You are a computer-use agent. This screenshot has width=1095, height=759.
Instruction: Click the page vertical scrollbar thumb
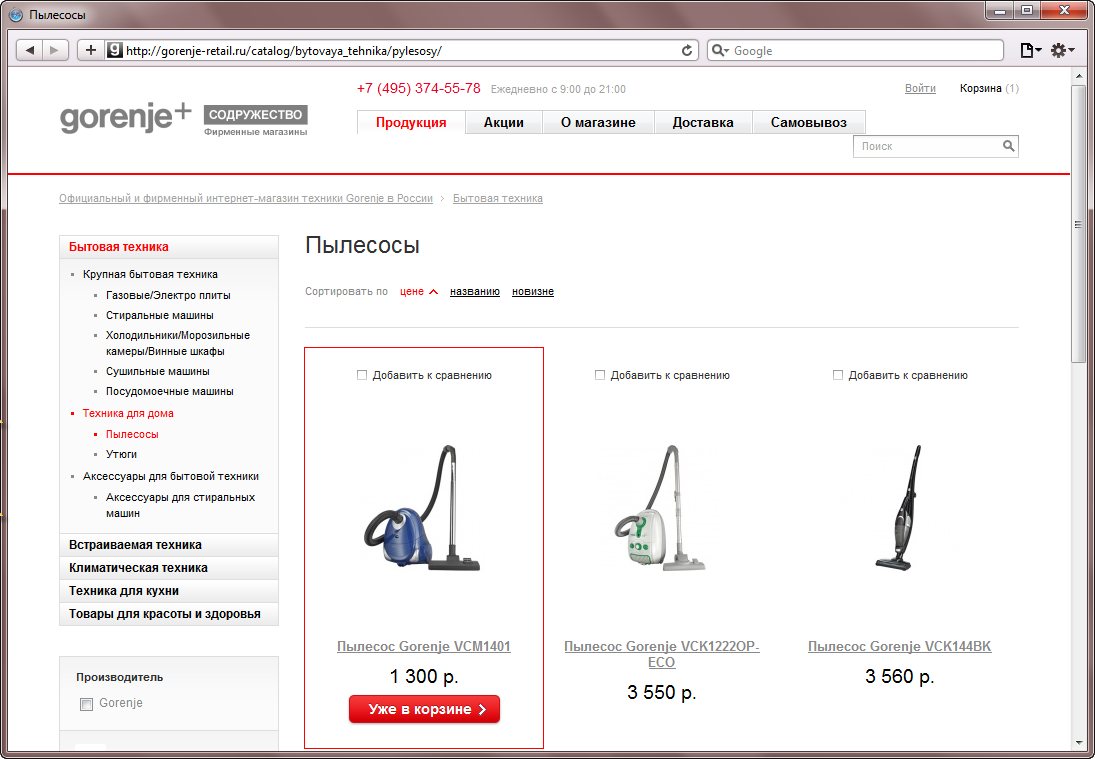click(x=1078, y=223)
